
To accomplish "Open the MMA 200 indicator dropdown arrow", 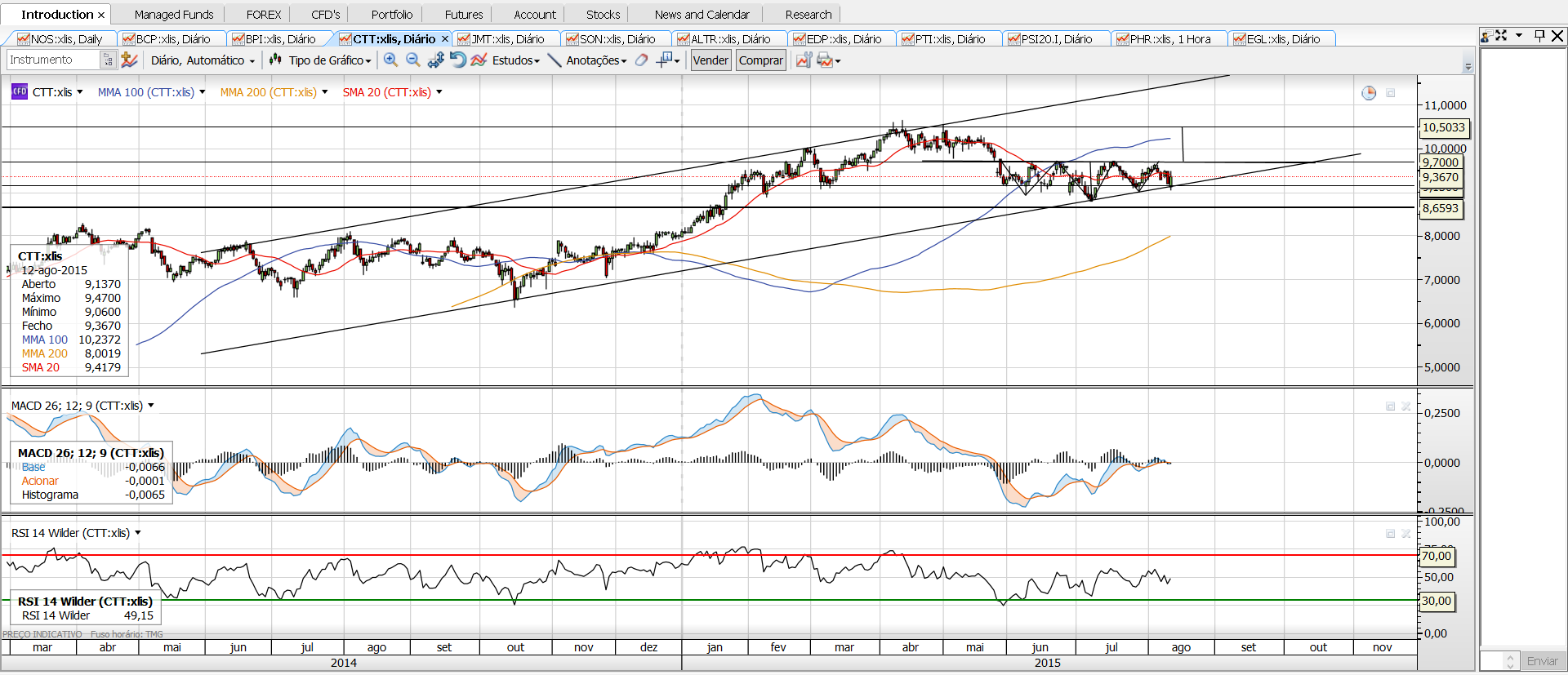I will (325, 92).
